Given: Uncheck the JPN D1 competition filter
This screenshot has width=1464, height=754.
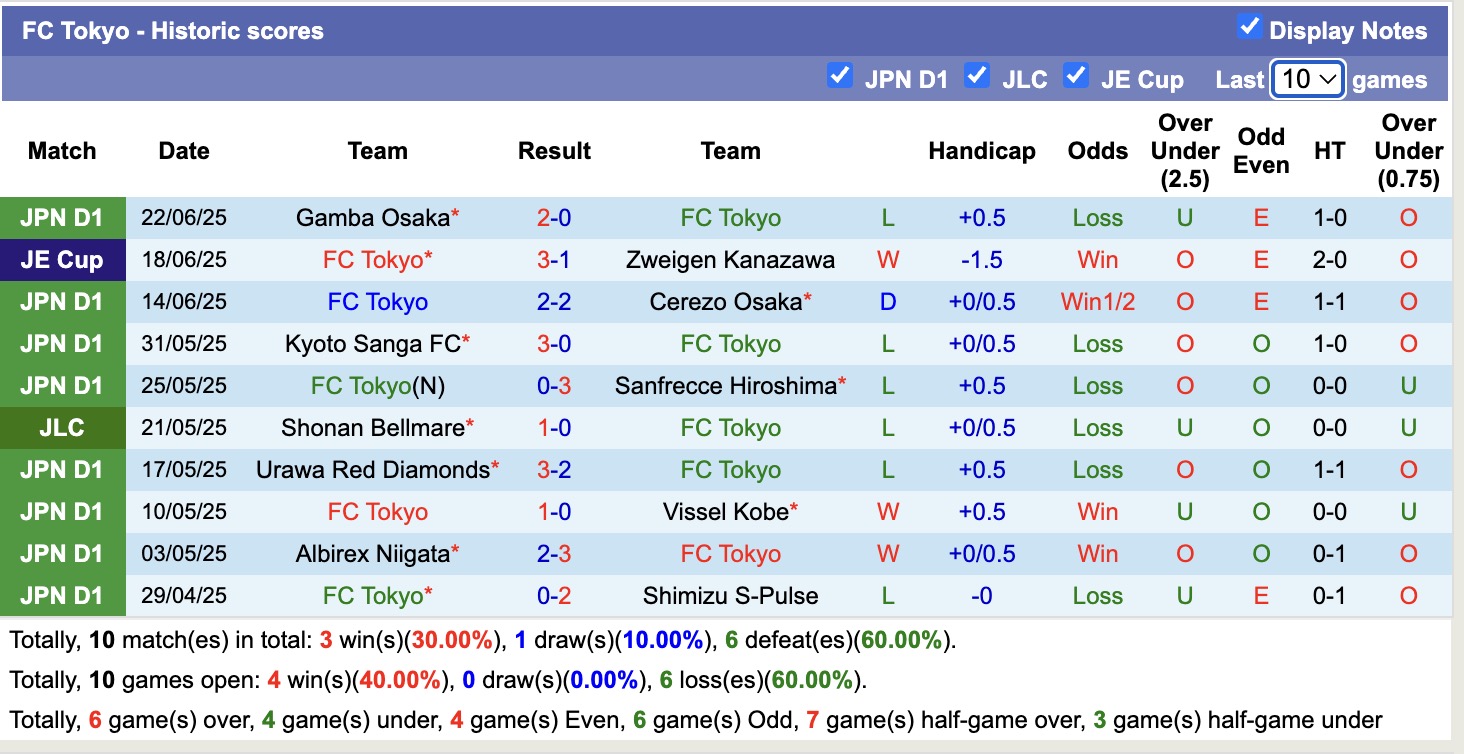Looking at the screenshot, I should click(x=840, y=75).
